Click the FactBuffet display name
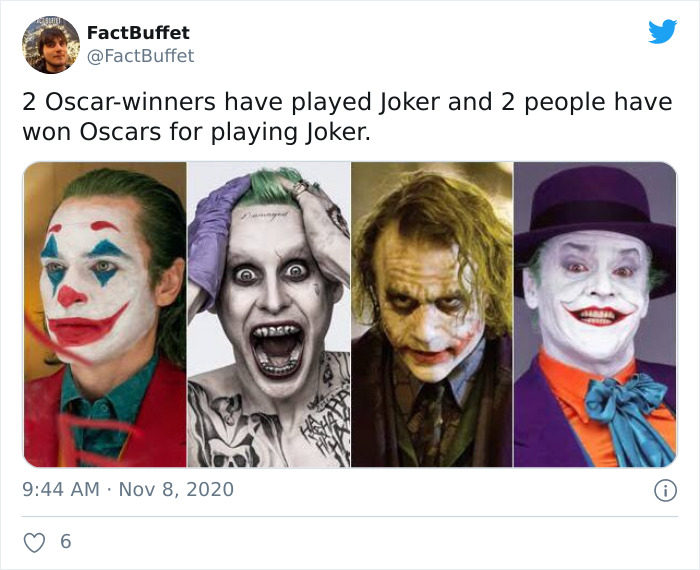Screen dimensions: 700x570 point(138,32)
